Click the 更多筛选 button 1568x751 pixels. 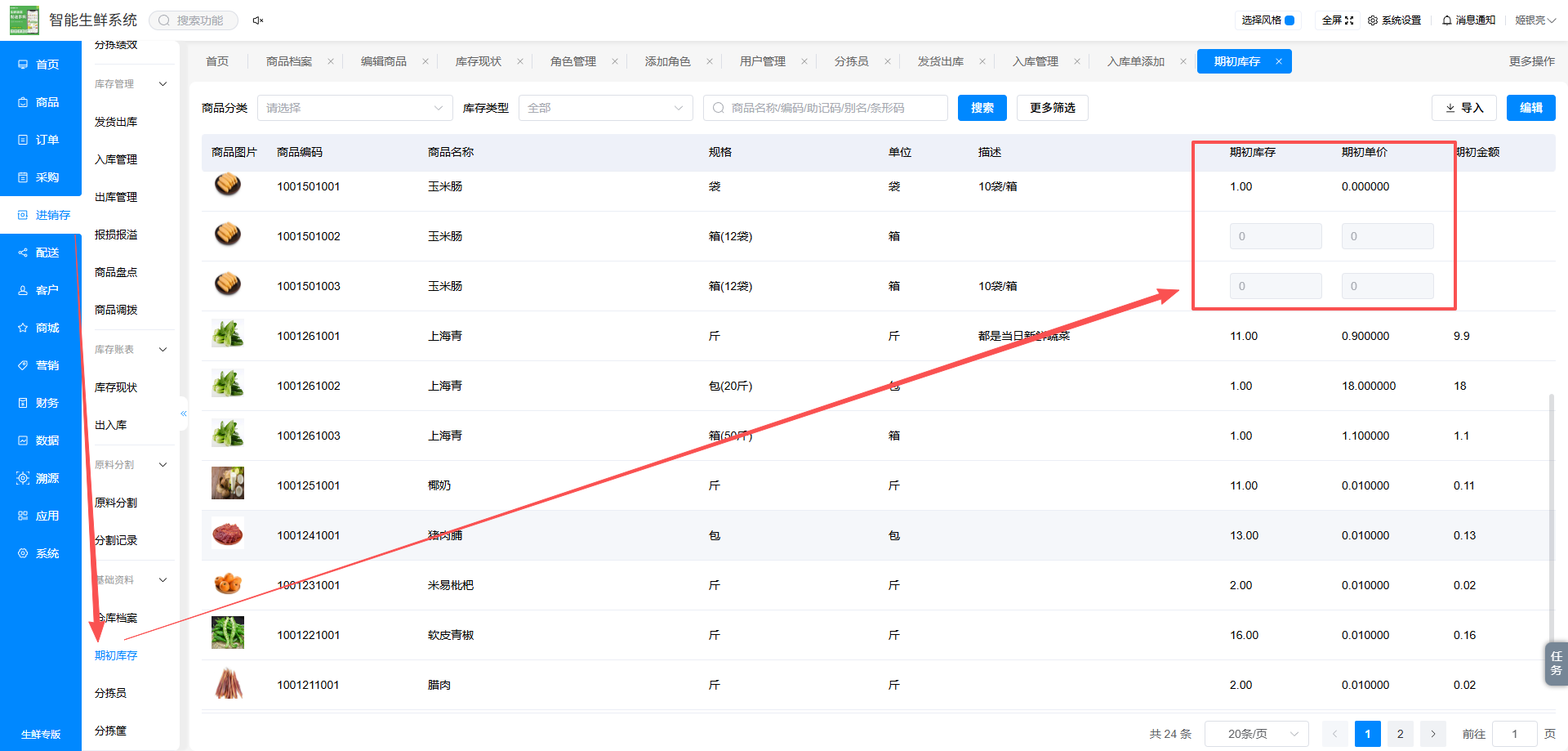(x=1053, y=108)
